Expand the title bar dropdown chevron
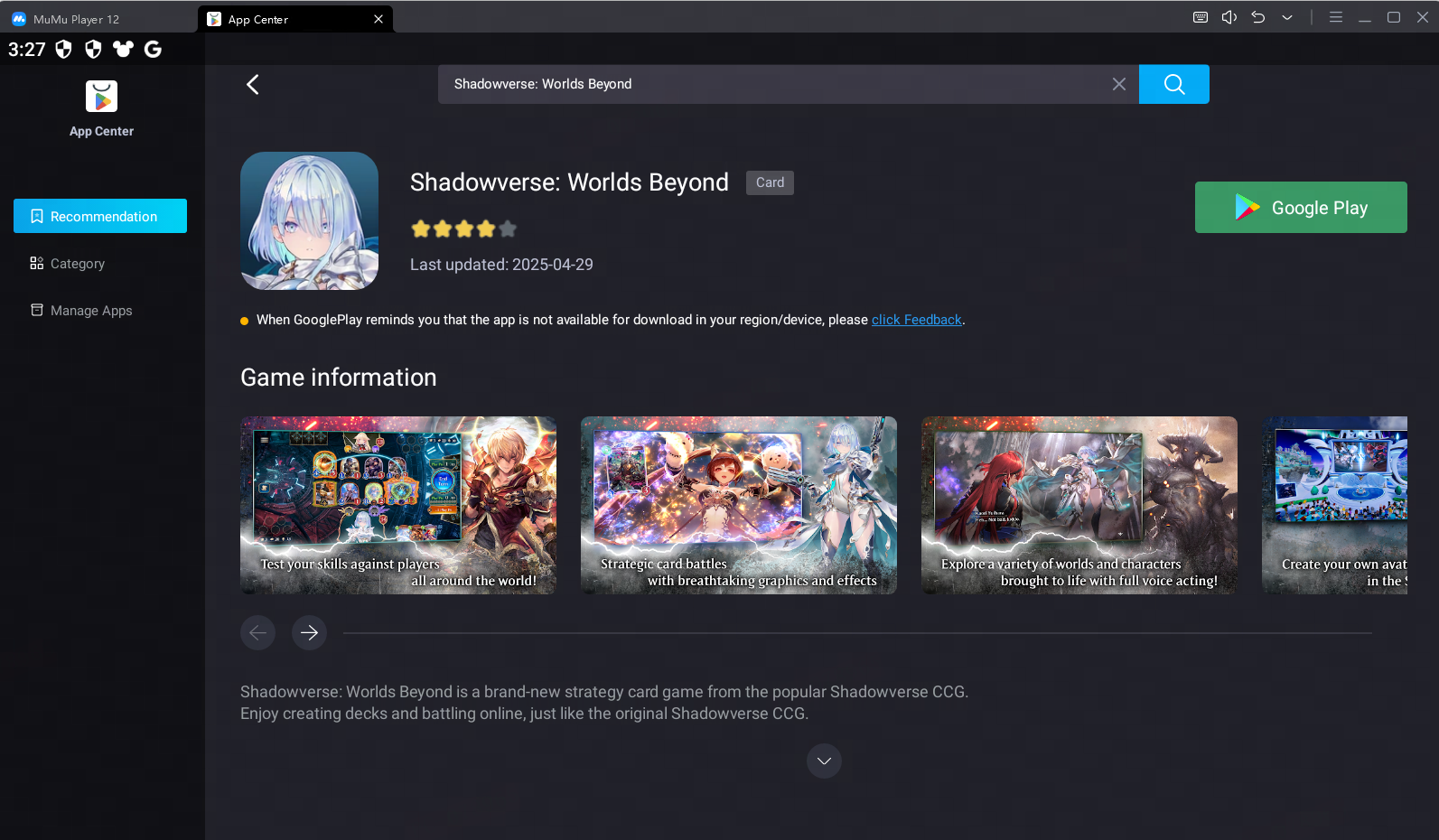 point(1287,17)
